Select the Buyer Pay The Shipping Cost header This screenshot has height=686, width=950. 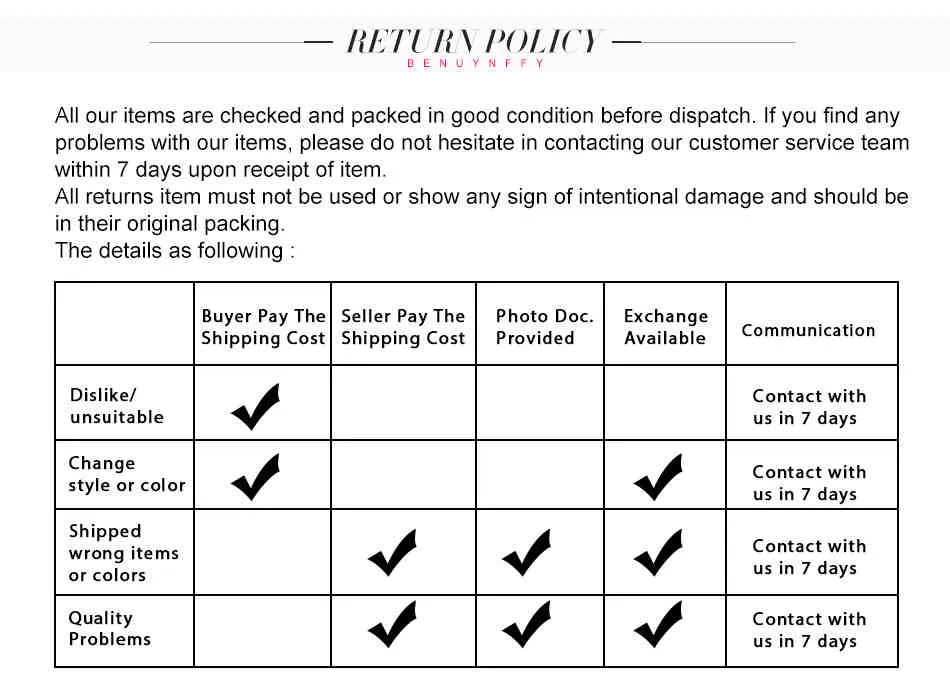(263, 327)
